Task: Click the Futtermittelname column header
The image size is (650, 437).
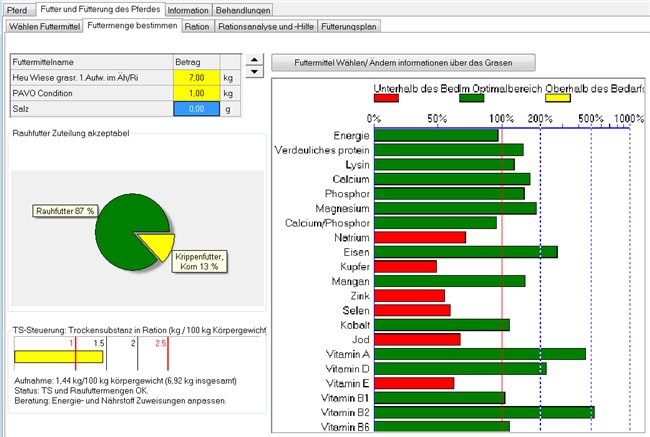Action: pyautogui.click(x=92, y=62)
